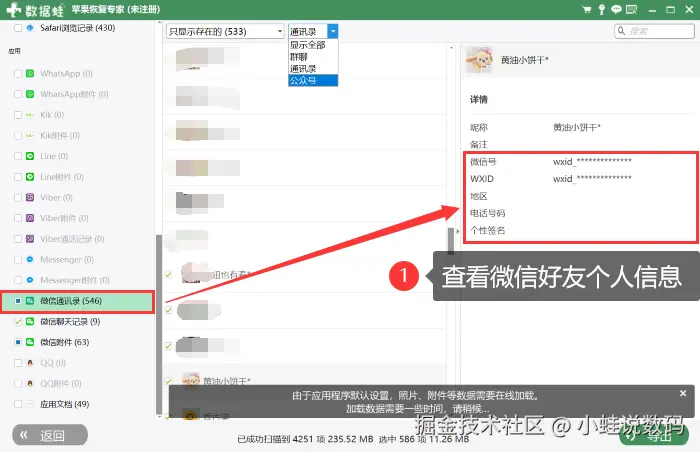Click the 电话号码 field label

tap(488, 213)
